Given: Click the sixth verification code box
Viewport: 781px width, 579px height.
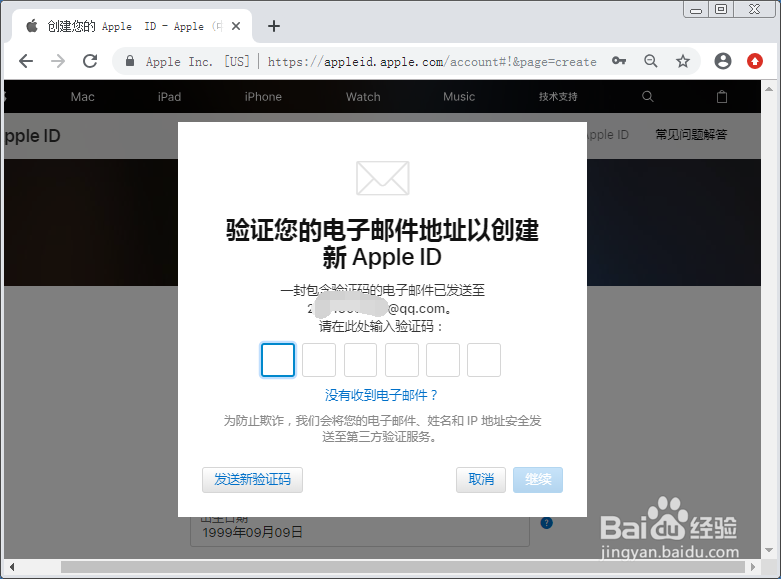Looking at the screenshot, I should pyautogui.click(x=484, y=360).
